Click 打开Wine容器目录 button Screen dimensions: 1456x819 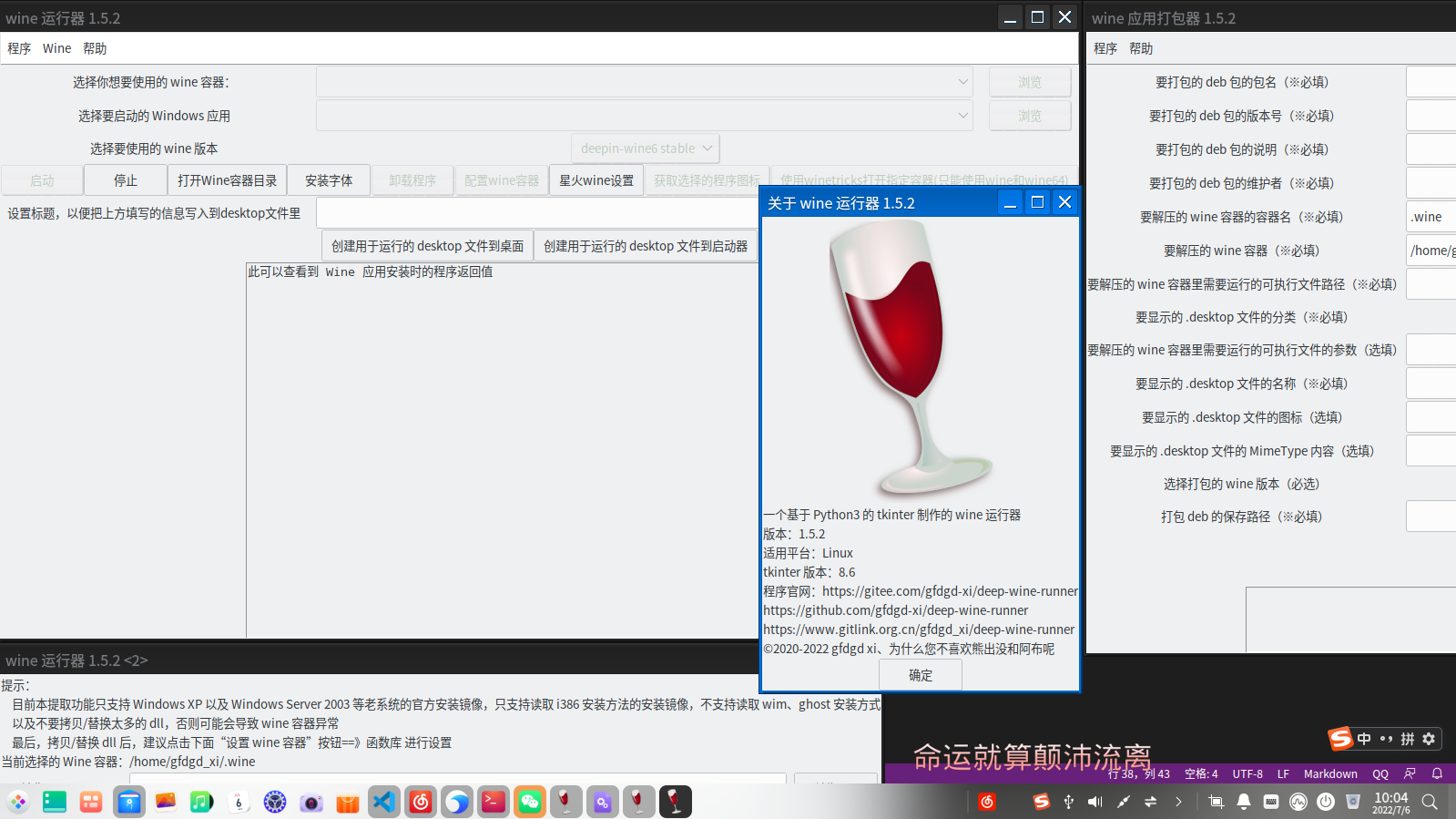point(228,180)
